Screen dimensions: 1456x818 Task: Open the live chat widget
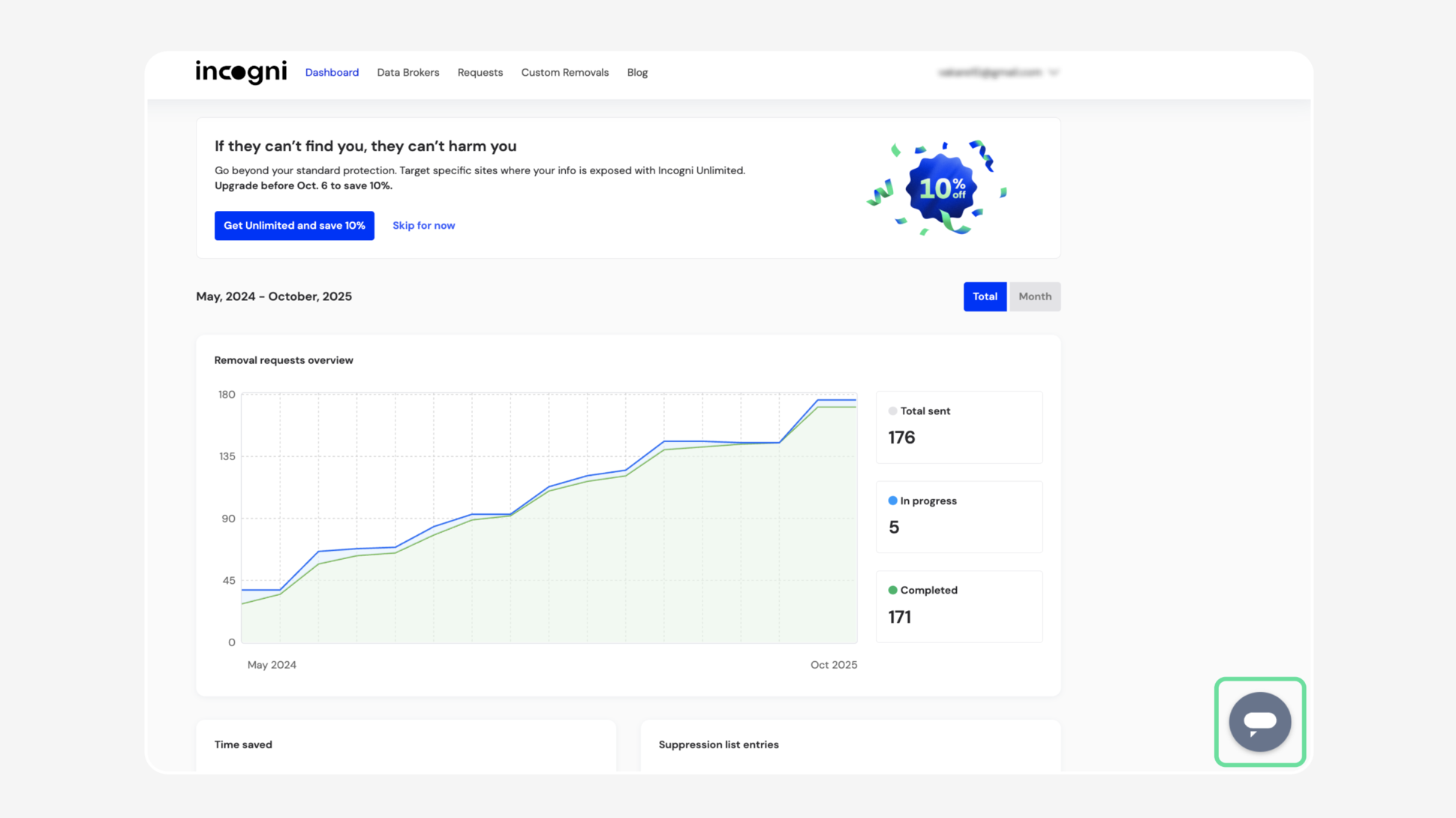pos(1259,722)
